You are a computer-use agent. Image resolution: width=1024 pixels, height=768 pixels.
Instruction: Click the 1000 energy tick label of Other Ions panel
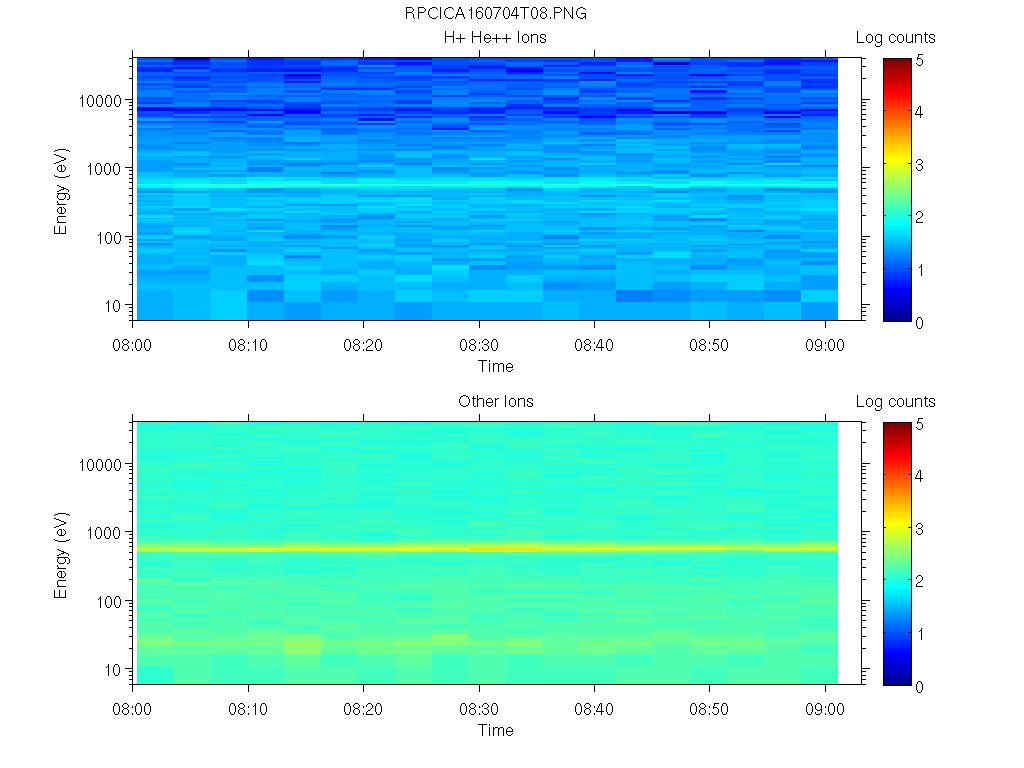[104, 533]
